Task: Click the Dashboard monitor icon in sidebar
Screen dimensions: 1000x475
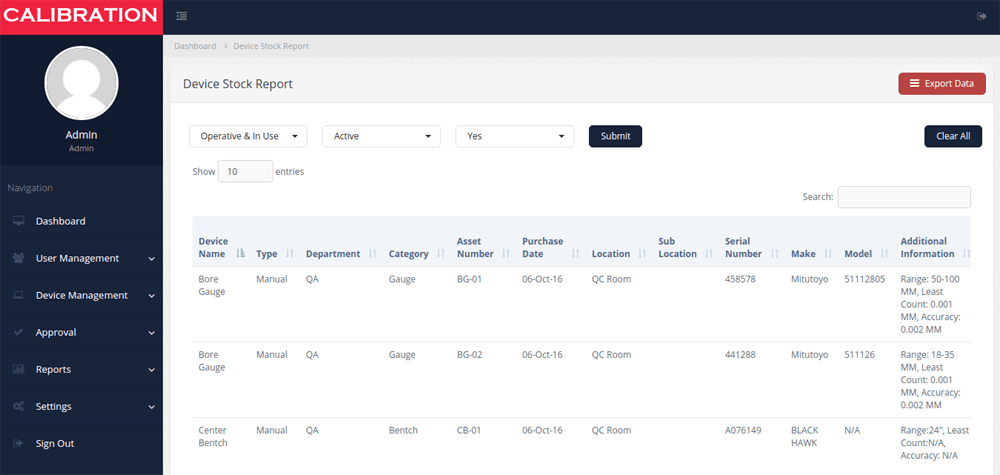Action: point(18,221)
